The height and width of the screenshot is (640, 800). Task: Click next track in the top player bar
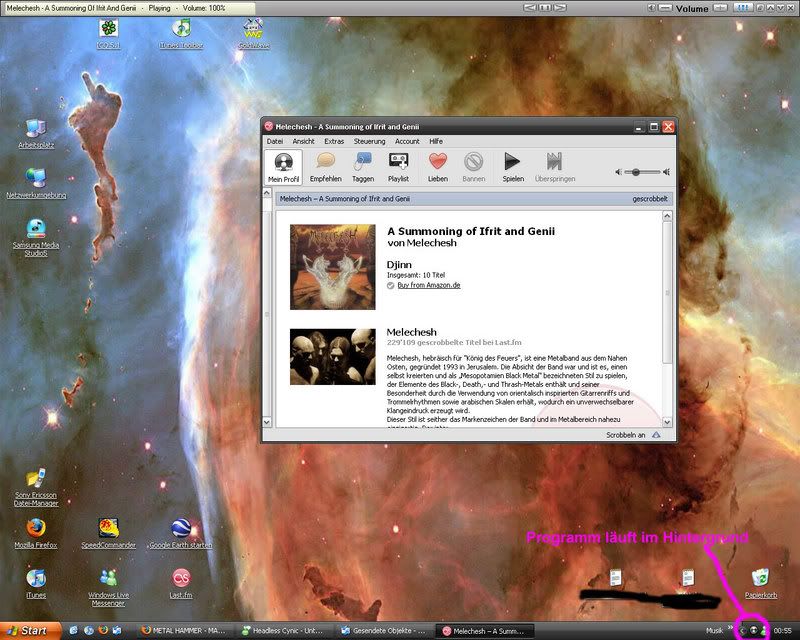(560, 8)
